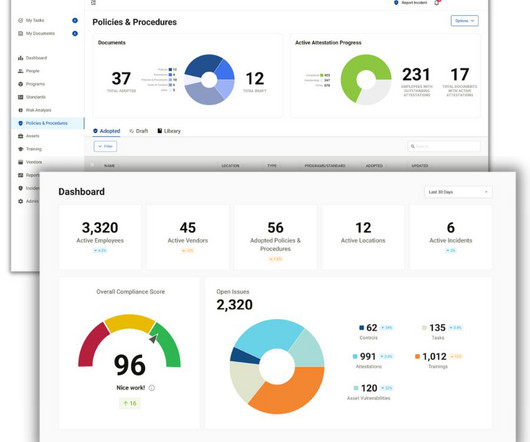The height and width of the screenshot is (442, 530).
Task: Sort by the NAME column header
Action: (109, 166)
